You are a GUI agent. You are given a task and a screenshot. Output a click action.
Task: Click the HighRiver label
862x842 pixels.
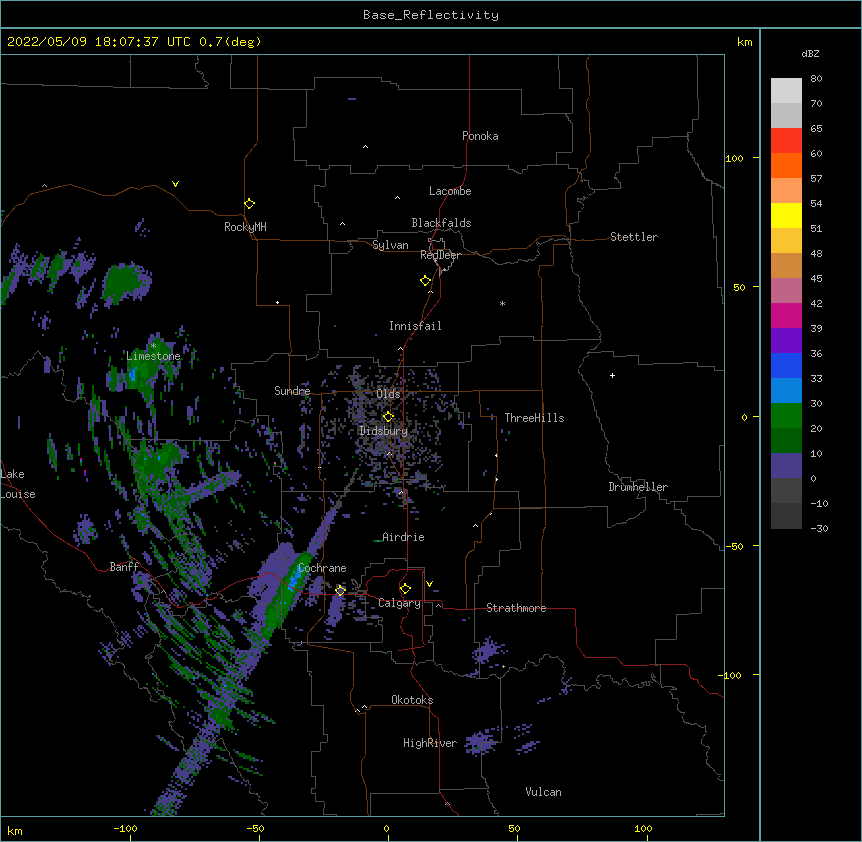(430, 743)
